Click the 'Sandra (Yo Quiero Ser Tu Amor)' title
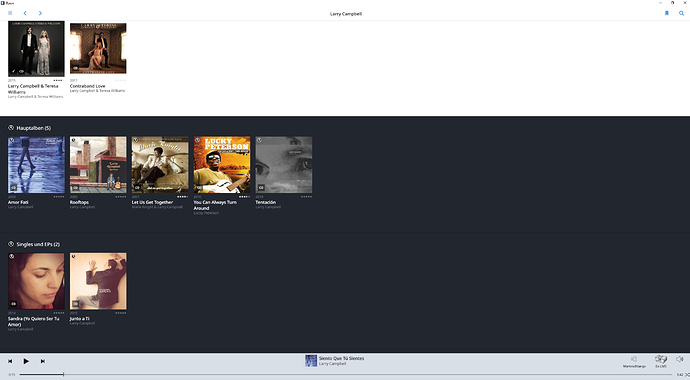690x380 pixels. (x=33, y=321)
